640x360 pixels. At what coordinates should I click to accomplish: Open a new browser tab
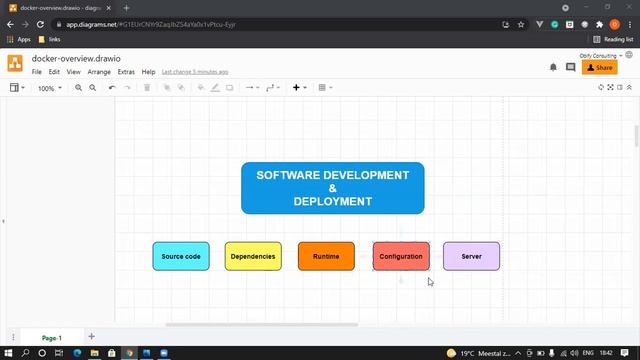click(126, 8)
